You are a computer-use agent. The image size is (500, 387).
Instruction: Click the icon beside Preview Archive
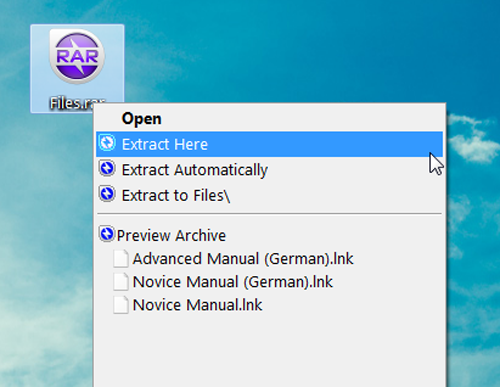[107, 234]
